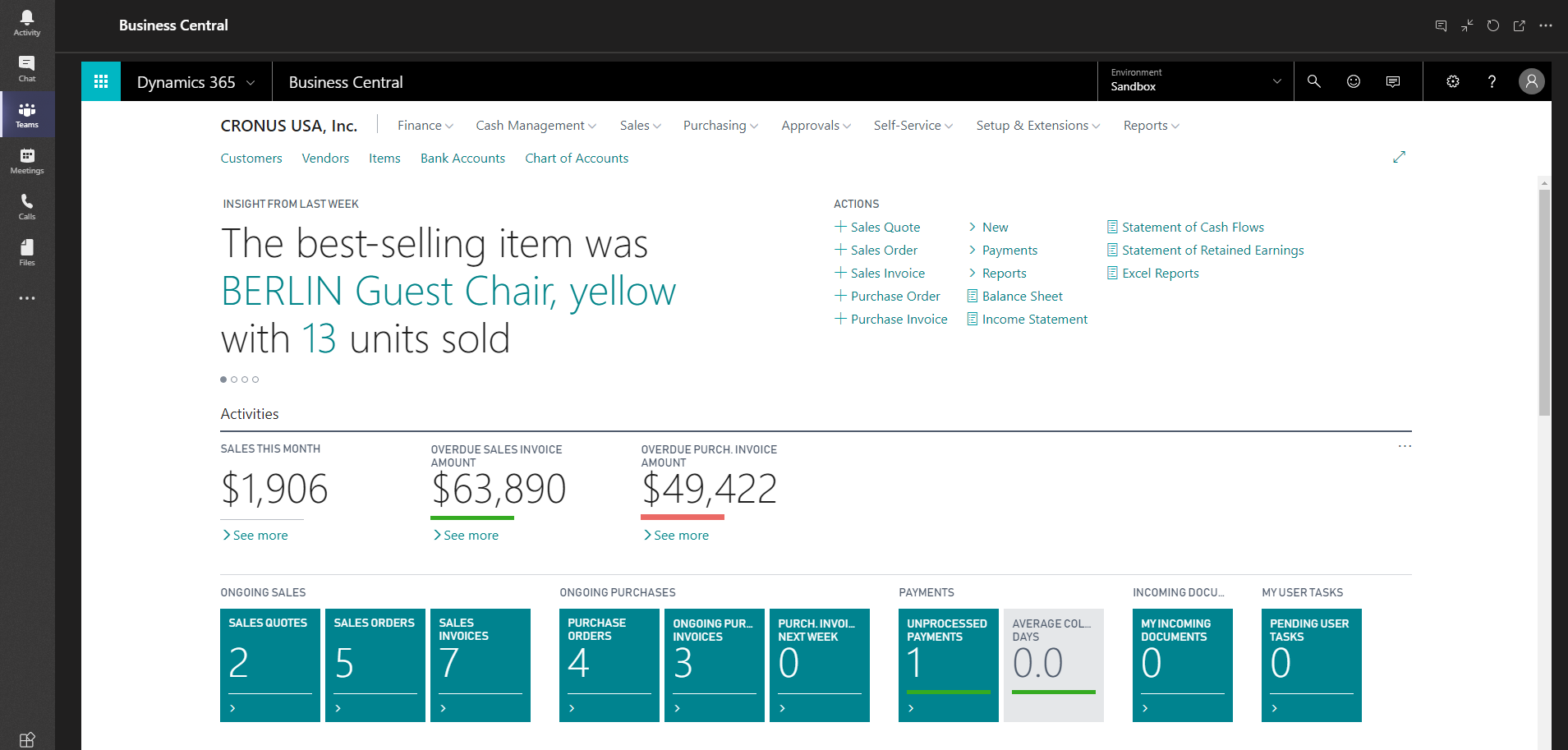
Task: Open the account avatar menu
Action: pos(1530,81)
